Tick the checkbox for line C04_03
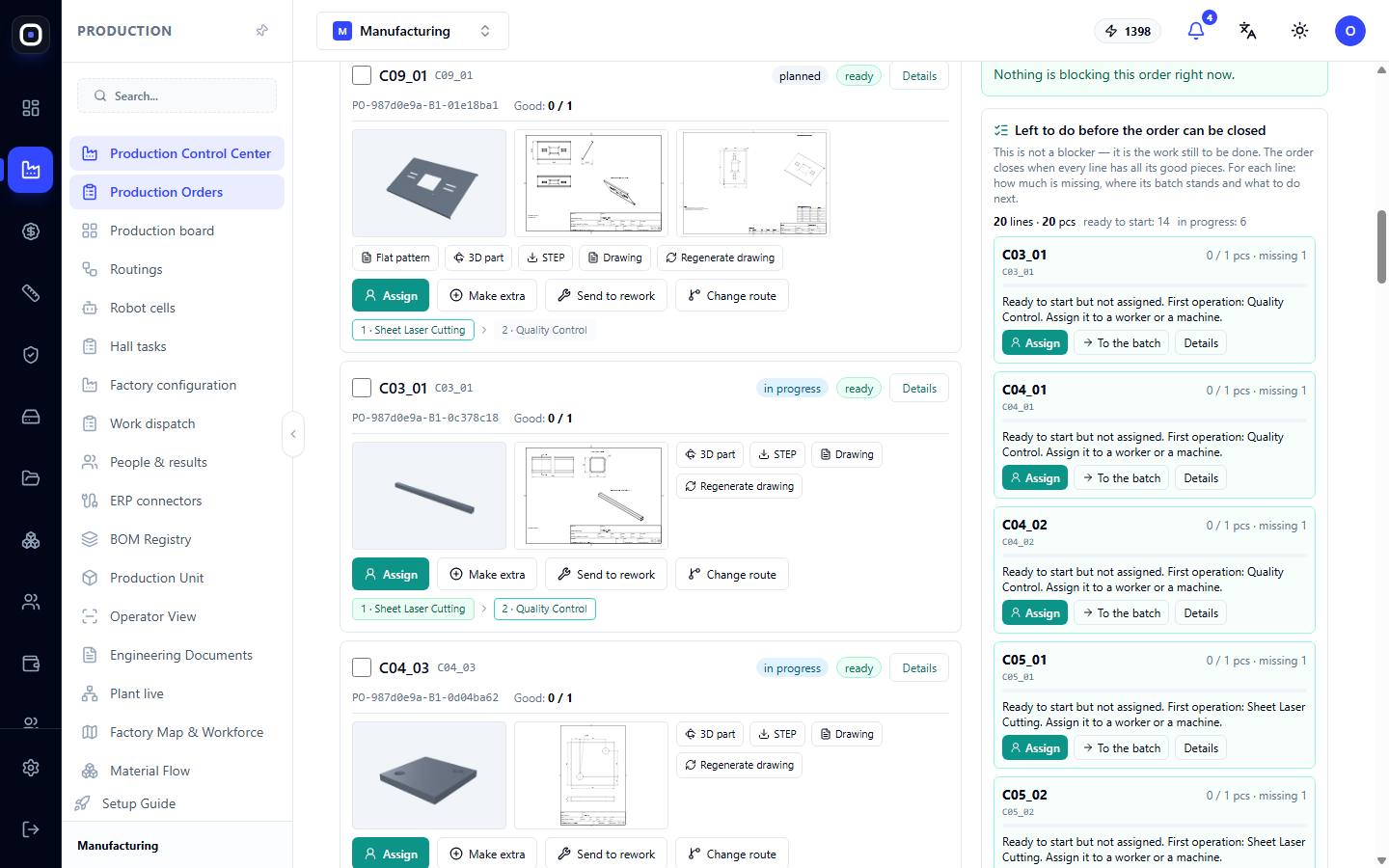Screen dimensions: 1389x868 (x=362, y=667)
